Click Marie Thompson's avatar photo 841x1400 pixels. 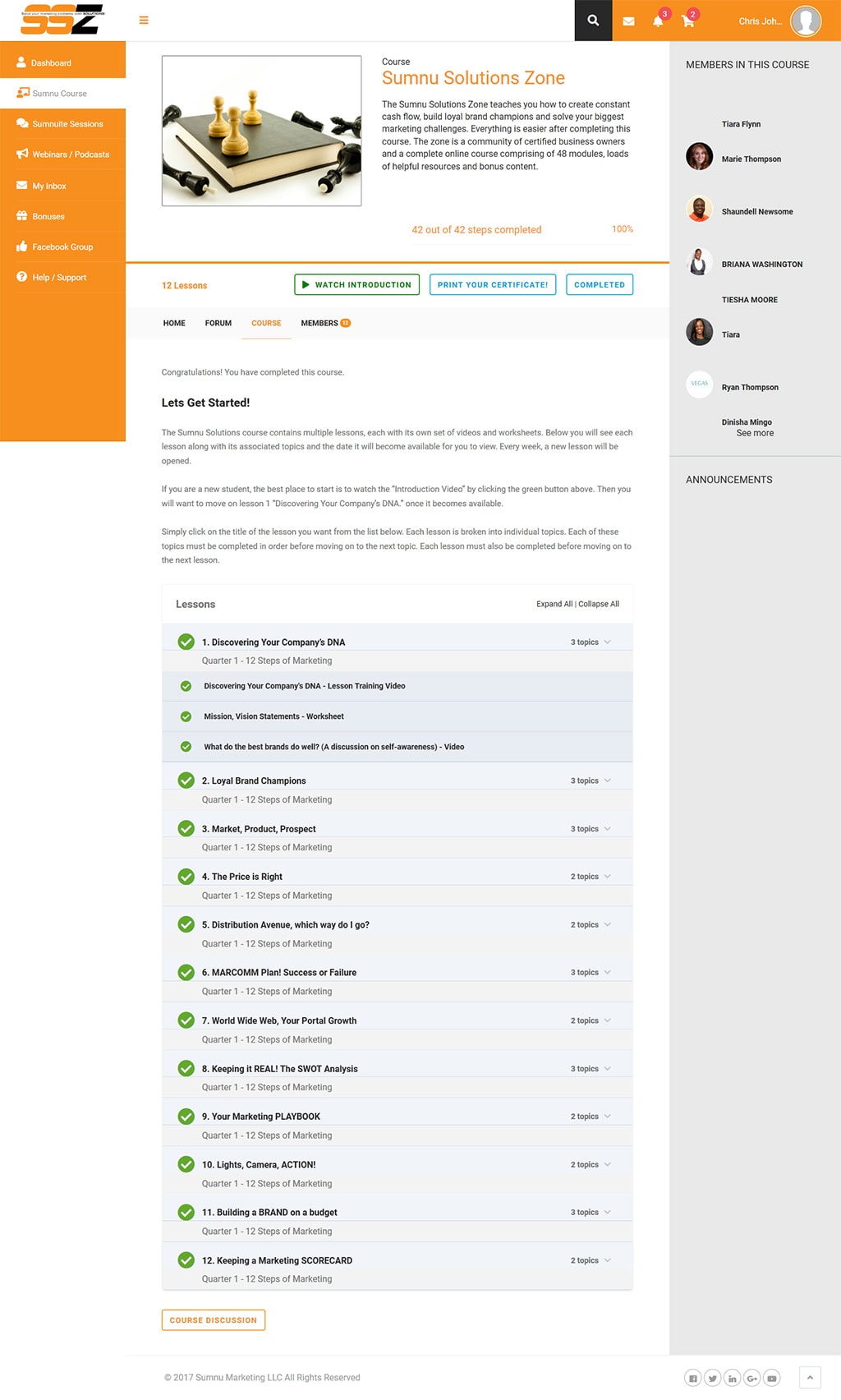700,156
